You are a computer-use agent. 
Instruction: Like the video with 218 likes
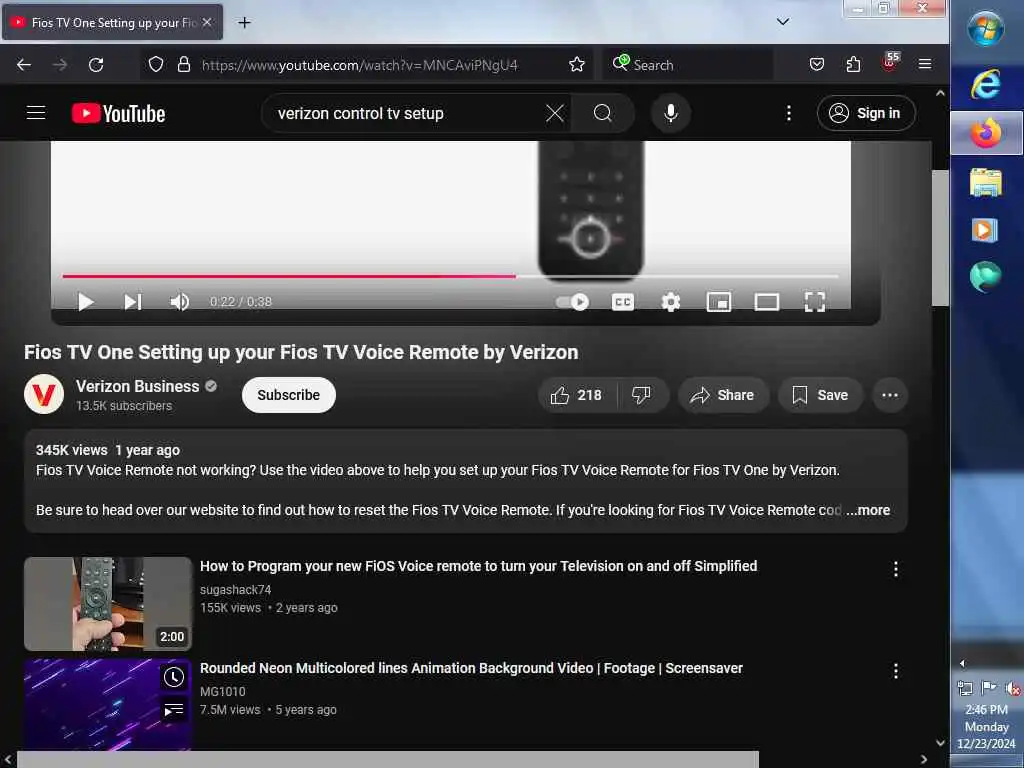coord(577,395)
